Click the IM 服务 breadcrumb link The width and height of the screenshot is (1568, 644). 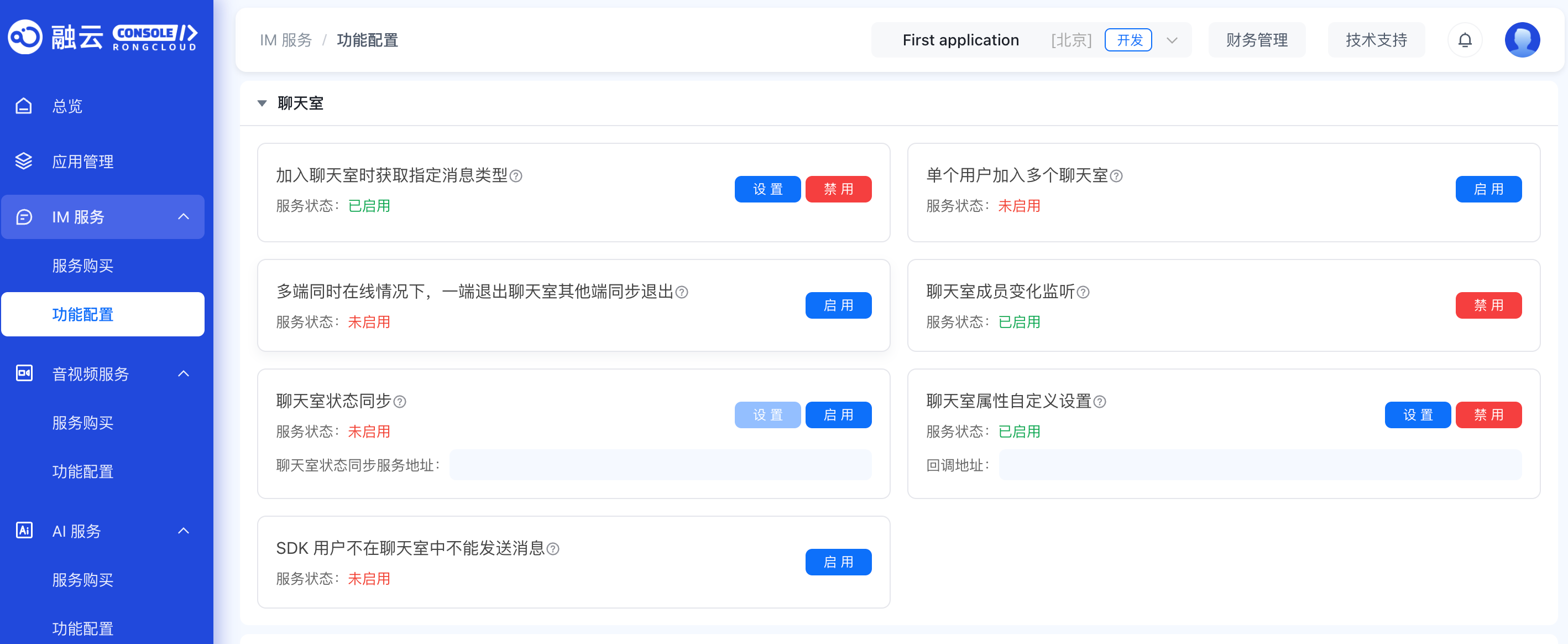[x=285, y=40]
